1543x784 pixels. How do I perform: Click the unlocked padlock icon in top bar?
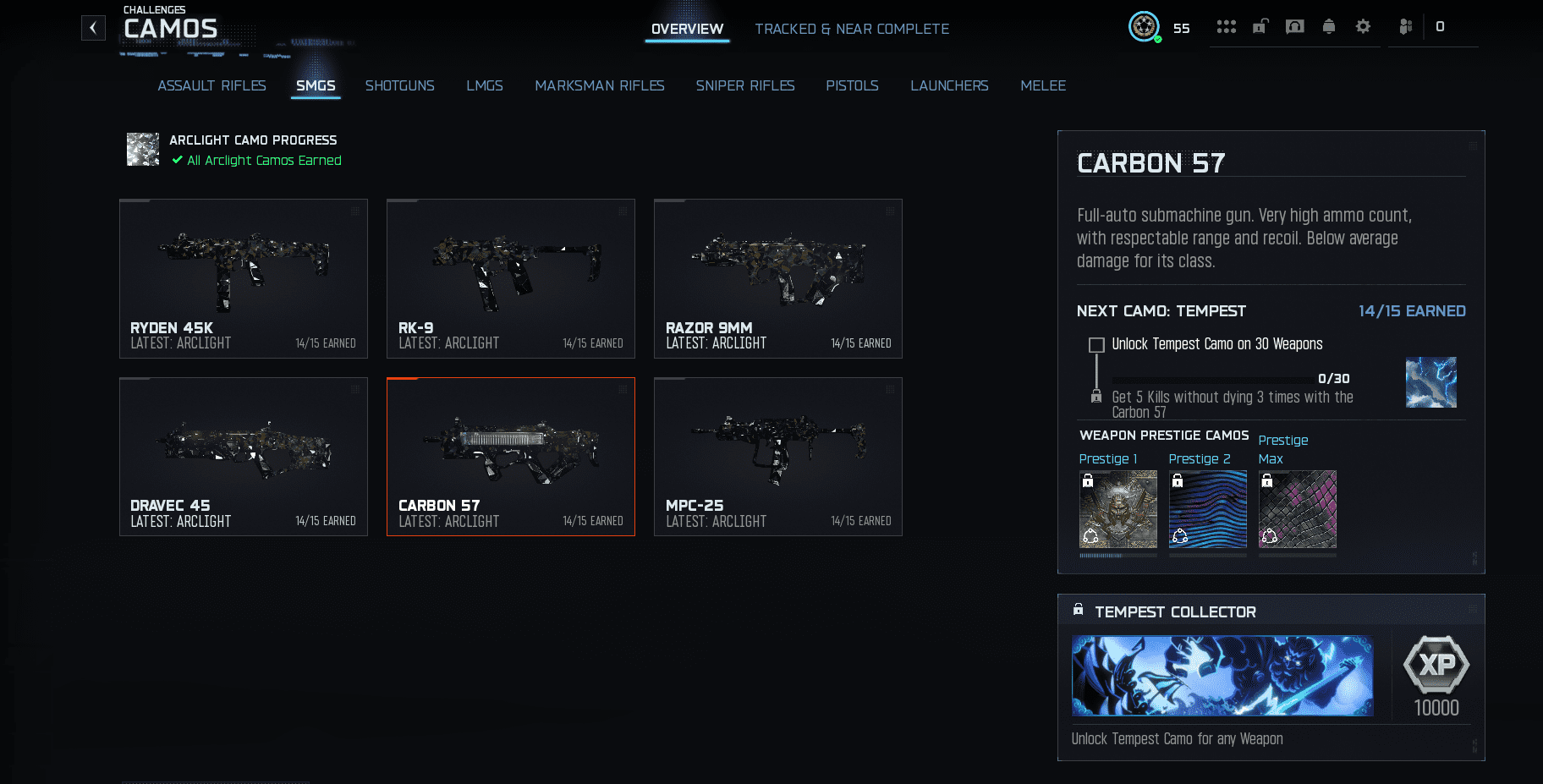tap(1260, 26)
